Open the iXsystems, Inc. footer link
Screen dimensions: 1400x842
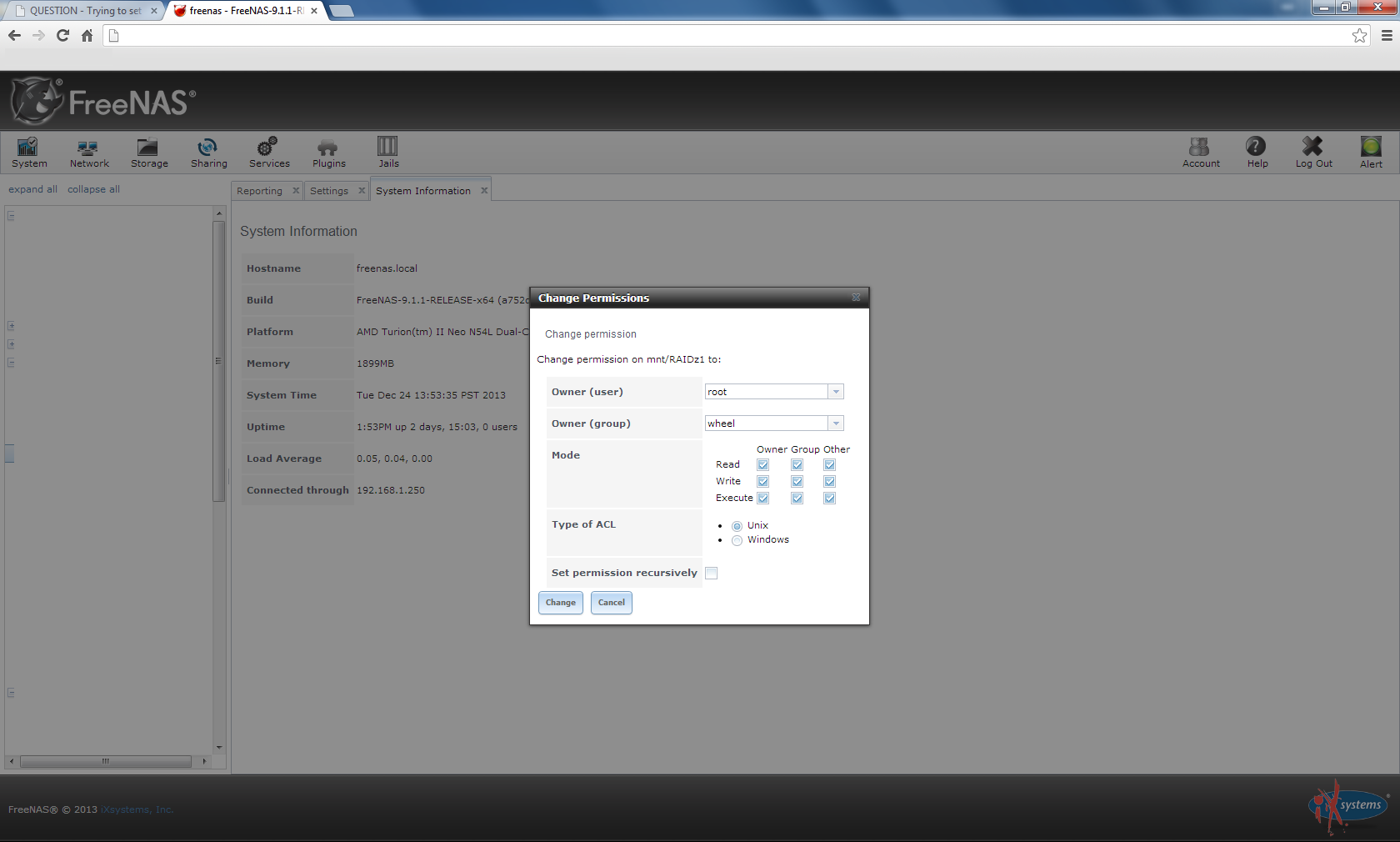(x=137, y=809)
